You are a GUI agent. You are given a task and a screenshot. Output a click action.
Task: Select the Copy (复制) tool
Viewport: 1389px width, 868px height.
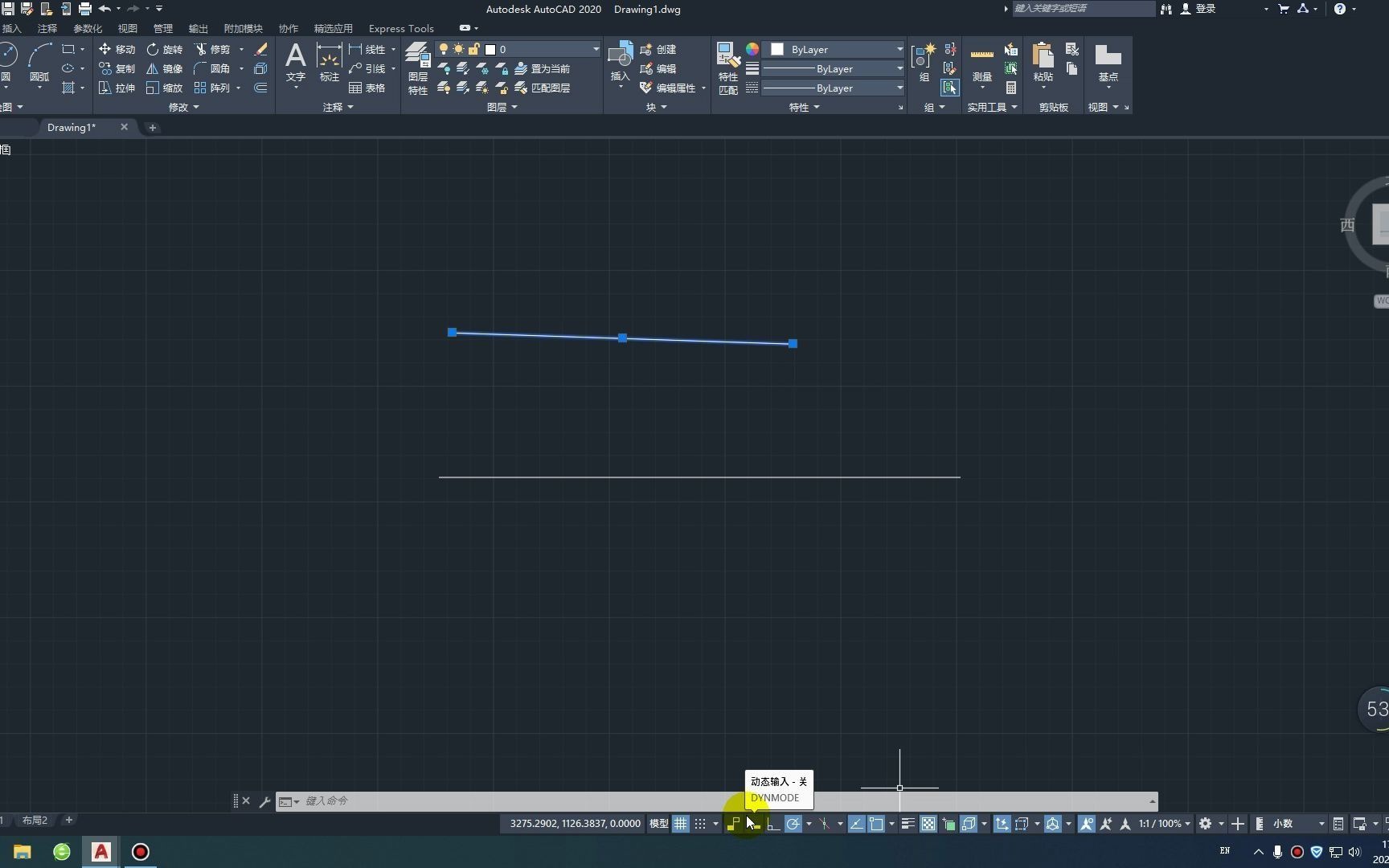click(x=117, y=68)
